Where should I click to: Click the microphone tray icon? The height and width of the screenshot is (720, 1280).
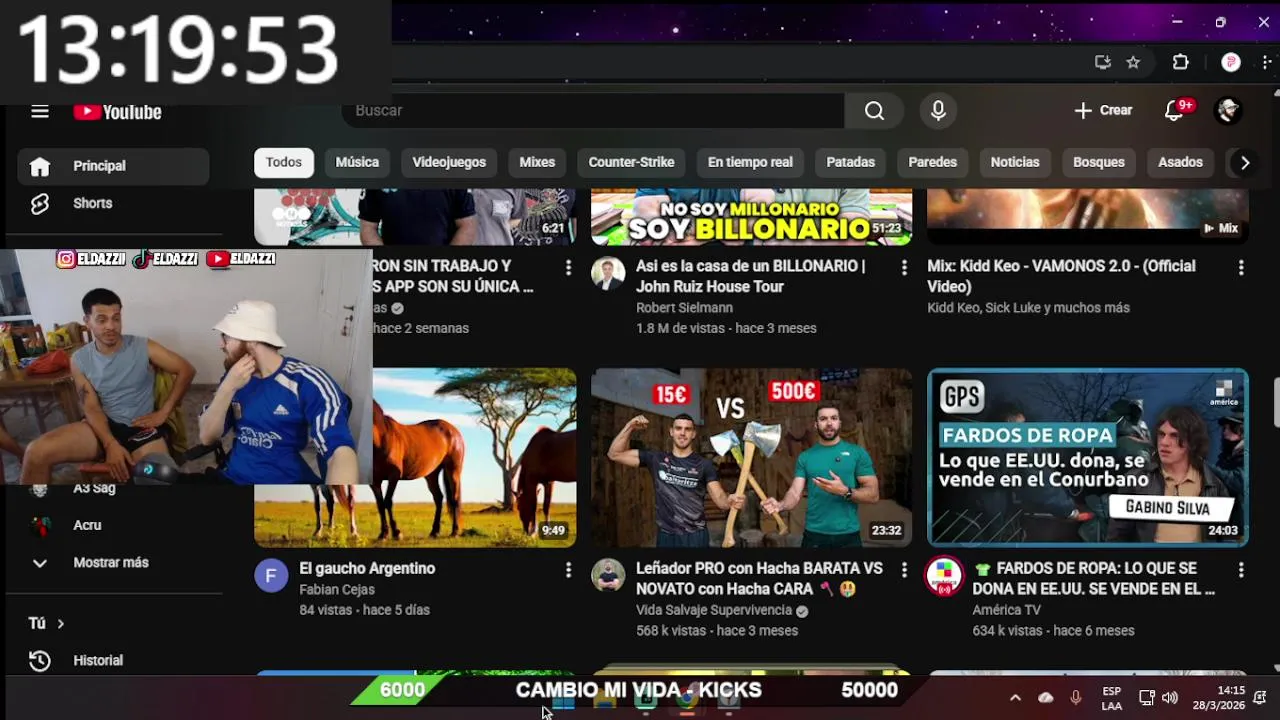pyautogui.click(x=1076, y=697)
